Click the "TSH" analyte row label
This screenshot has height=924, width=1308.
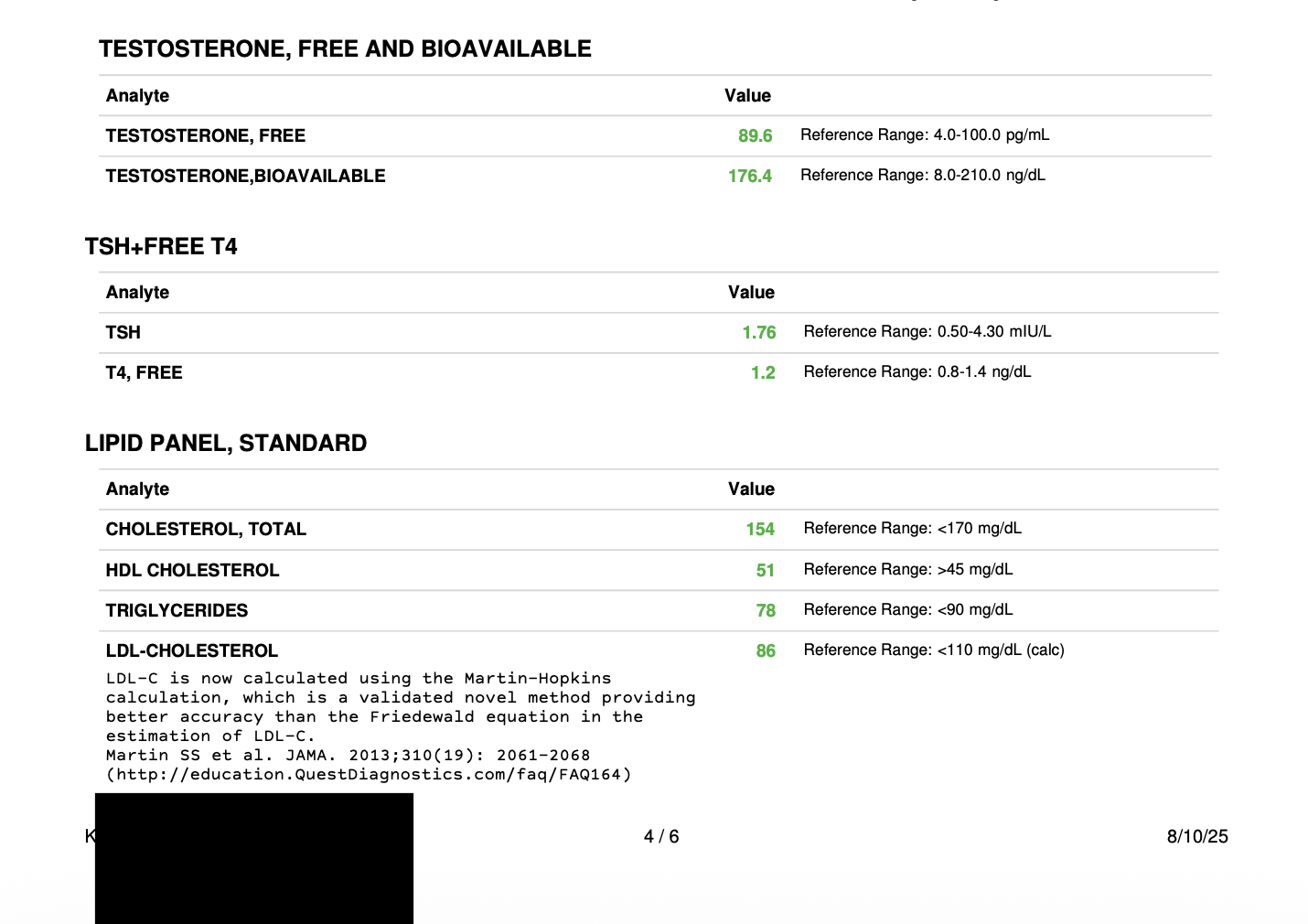coord(123,332)
